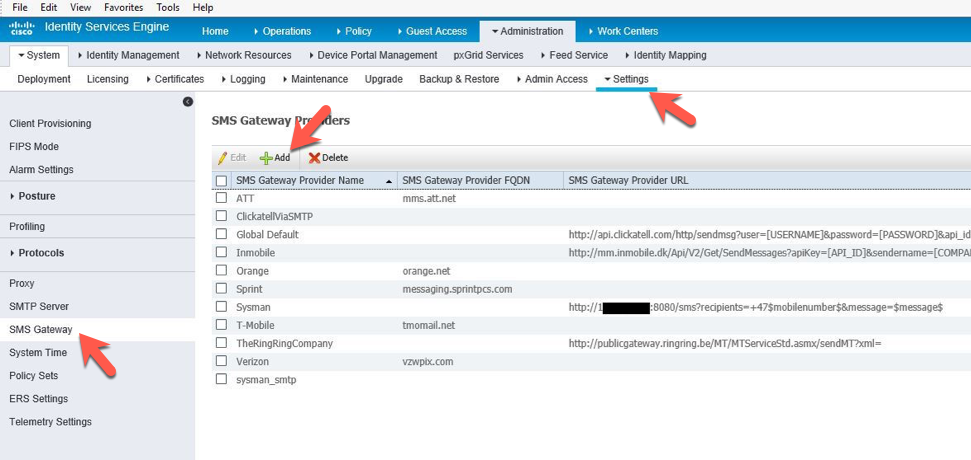Screen dimensions: 971x460
Task: Open Backup & Restore tab
Action: click(459, 79)
